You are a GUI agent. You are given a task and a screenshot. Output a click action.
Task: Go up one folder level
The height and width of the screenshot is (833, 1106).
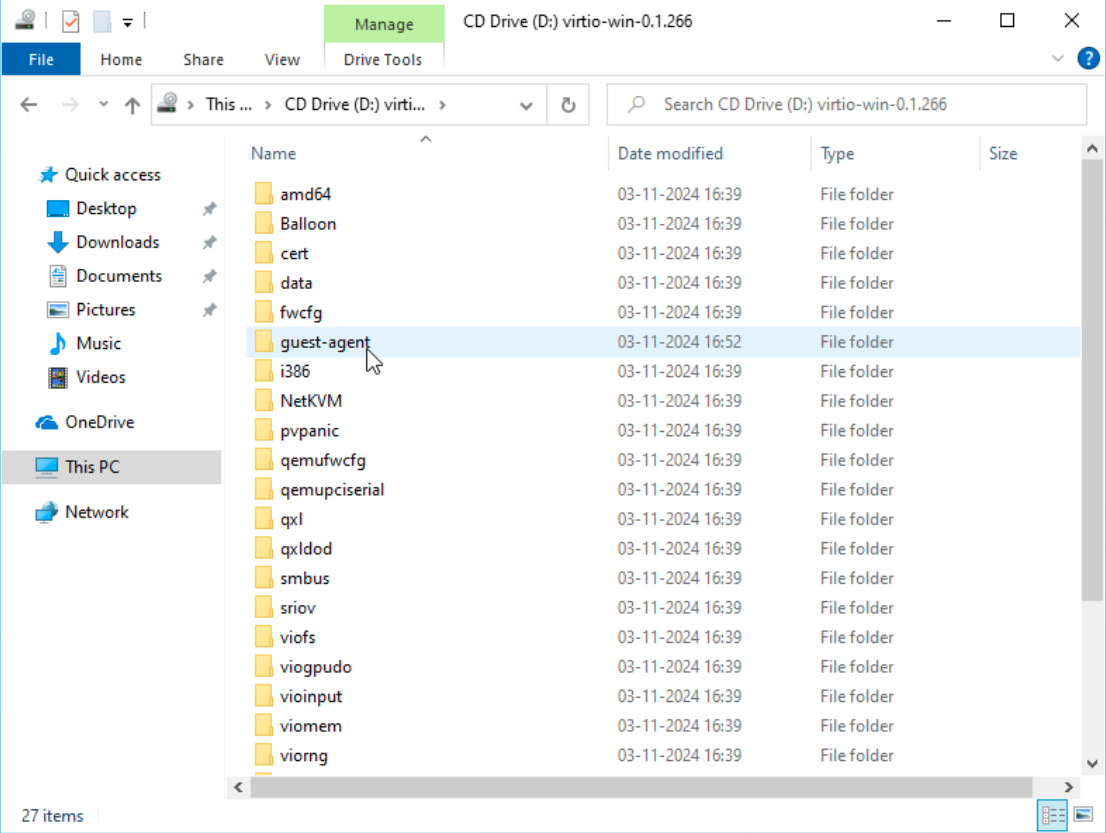(x=132, y=105)
